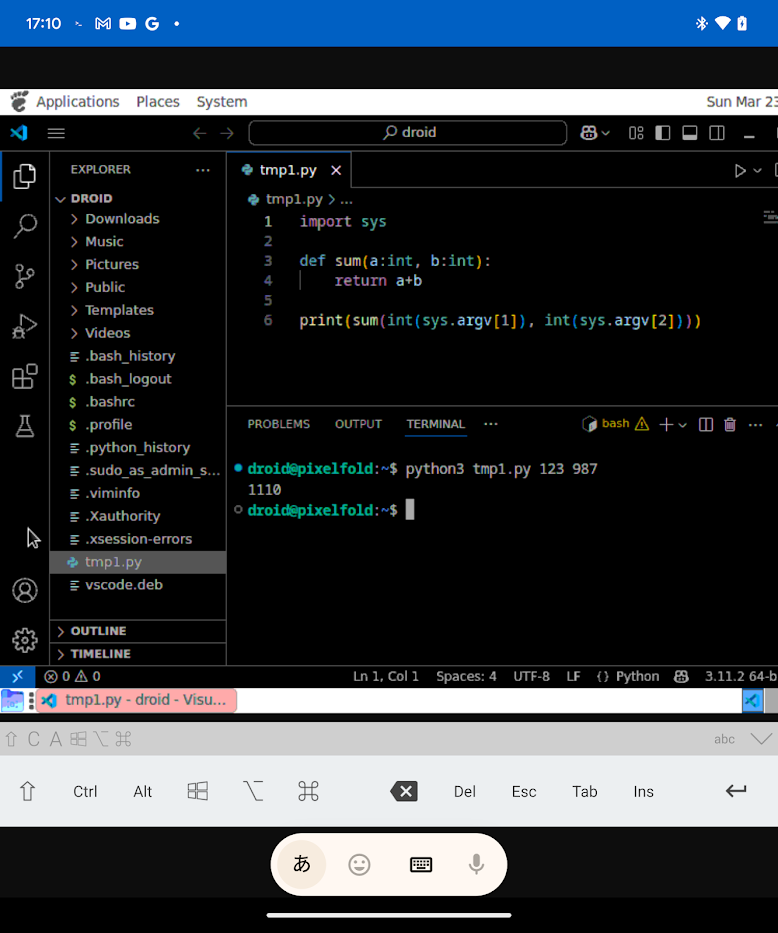Change encoding via UTF-8
Viewport: 778px width, 933px height.
[x=531, y=677]
